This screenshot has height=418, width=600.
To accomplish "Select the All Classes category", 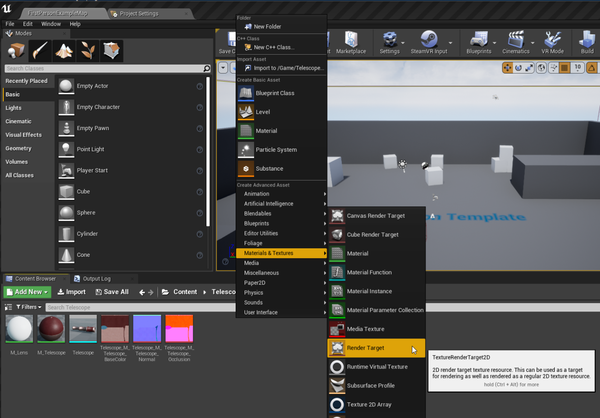I will [20, 175].
